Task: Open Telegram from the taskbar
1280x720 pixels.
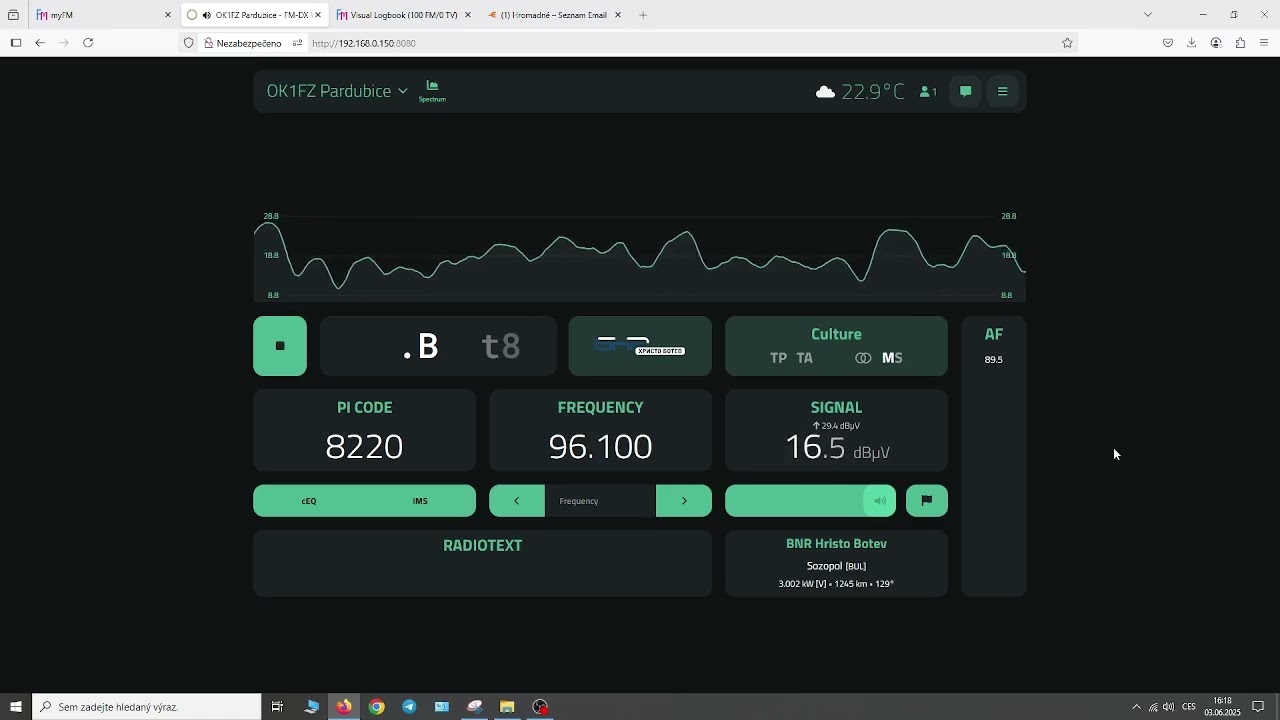Action: (409, 707)
